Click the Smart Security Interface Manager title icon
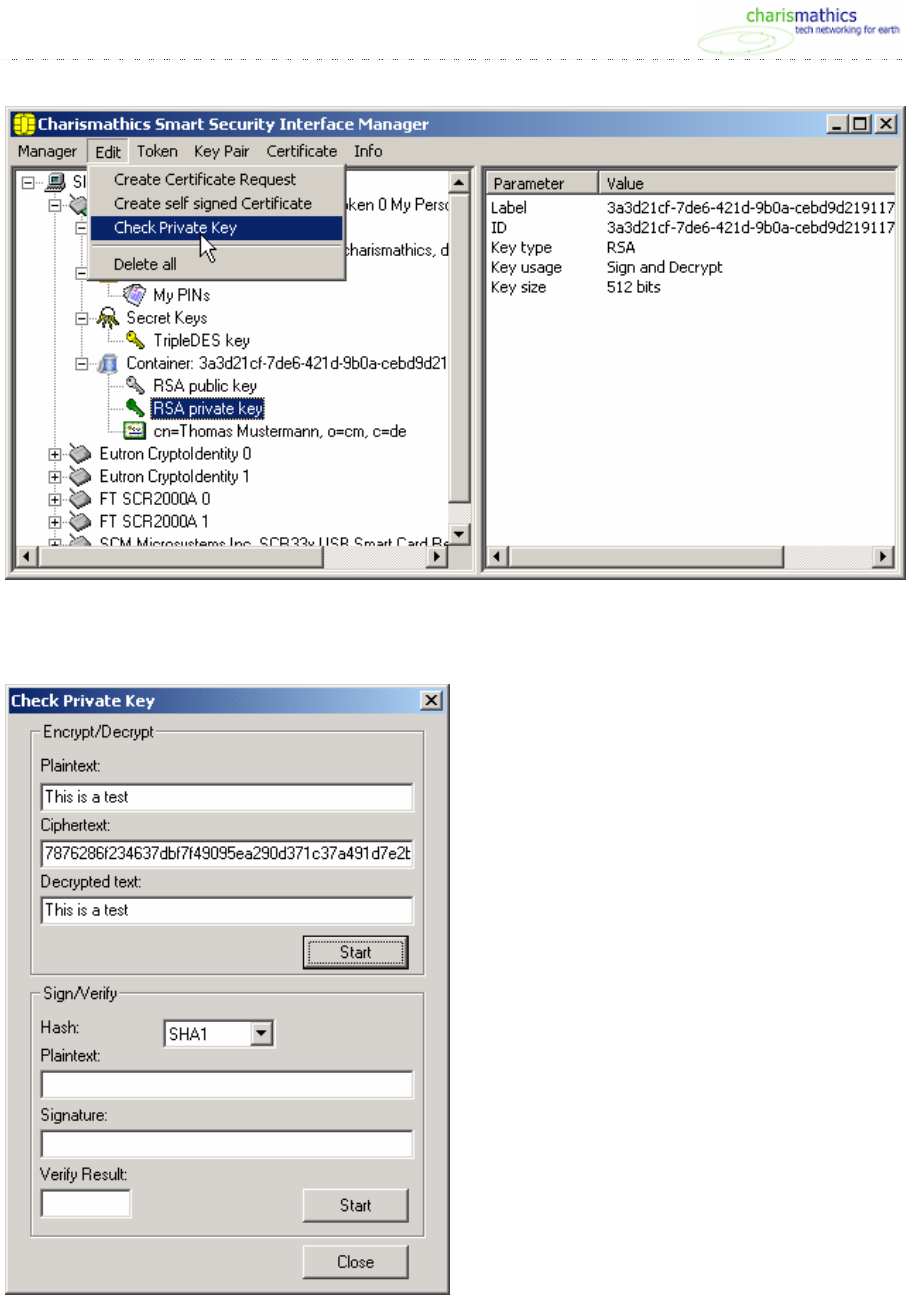This screenshot has width=906, height=1295. (25, 125)
